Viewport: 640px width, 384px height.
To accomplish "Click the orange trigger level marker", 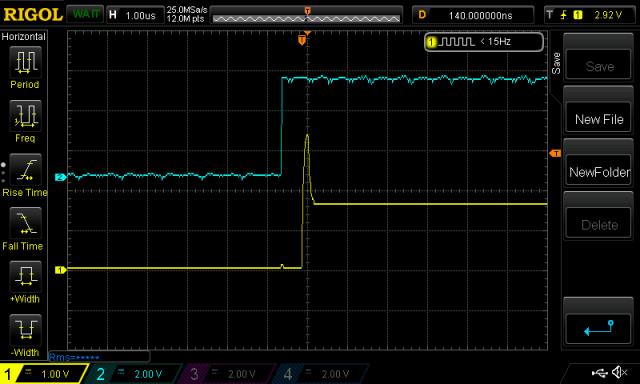I will (x=555, y=153).
